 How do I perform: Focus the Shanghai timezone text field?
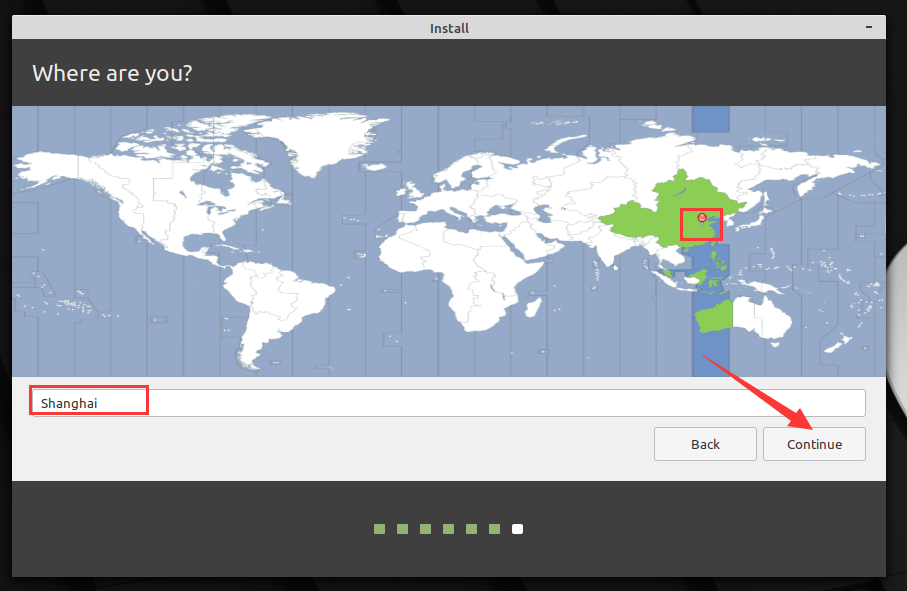coord(448,403)
